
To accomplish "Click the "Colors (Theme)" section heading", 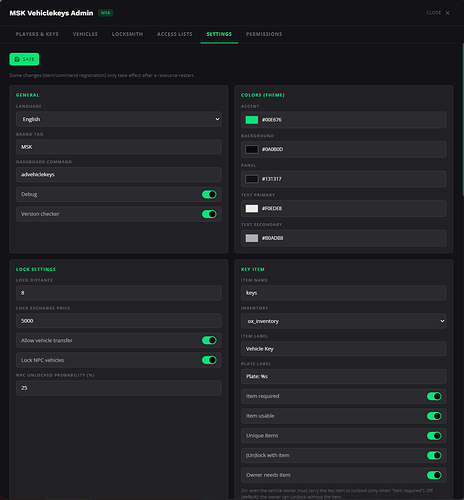I will click(263, 95).
